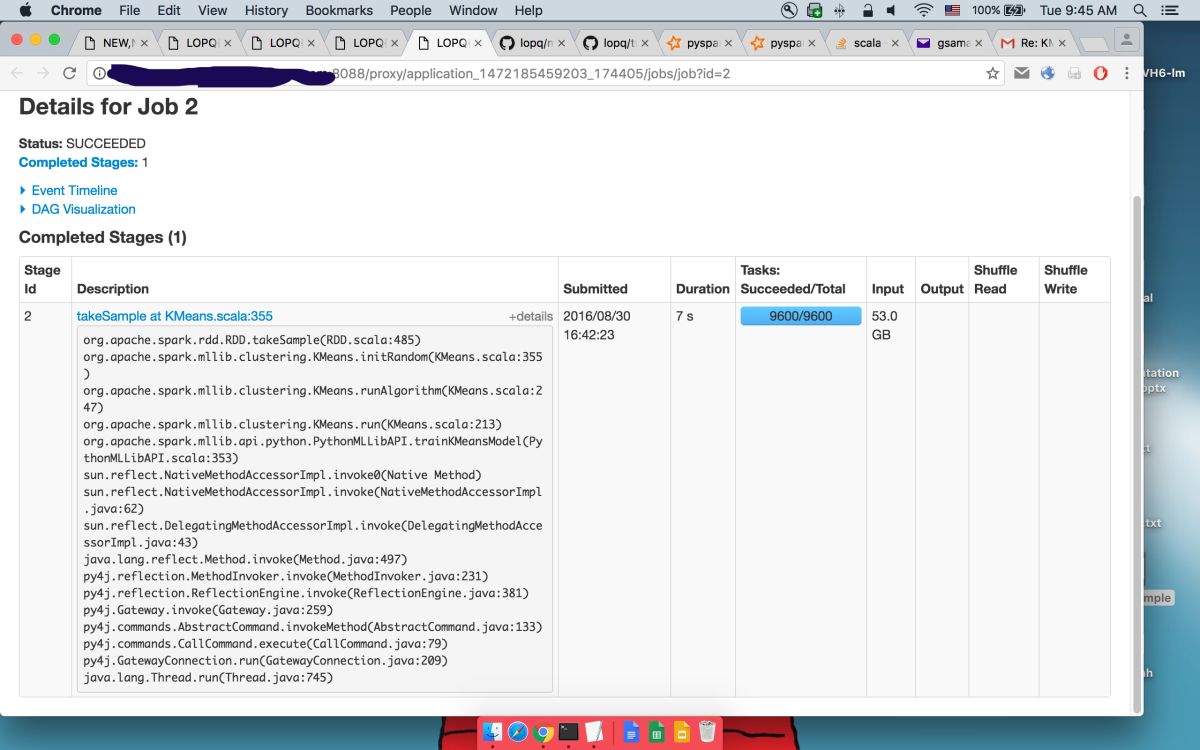Open the Bookmarks menu
Image resolution: width=1200 pixels, height=750 pixels.
coord(339,10)
